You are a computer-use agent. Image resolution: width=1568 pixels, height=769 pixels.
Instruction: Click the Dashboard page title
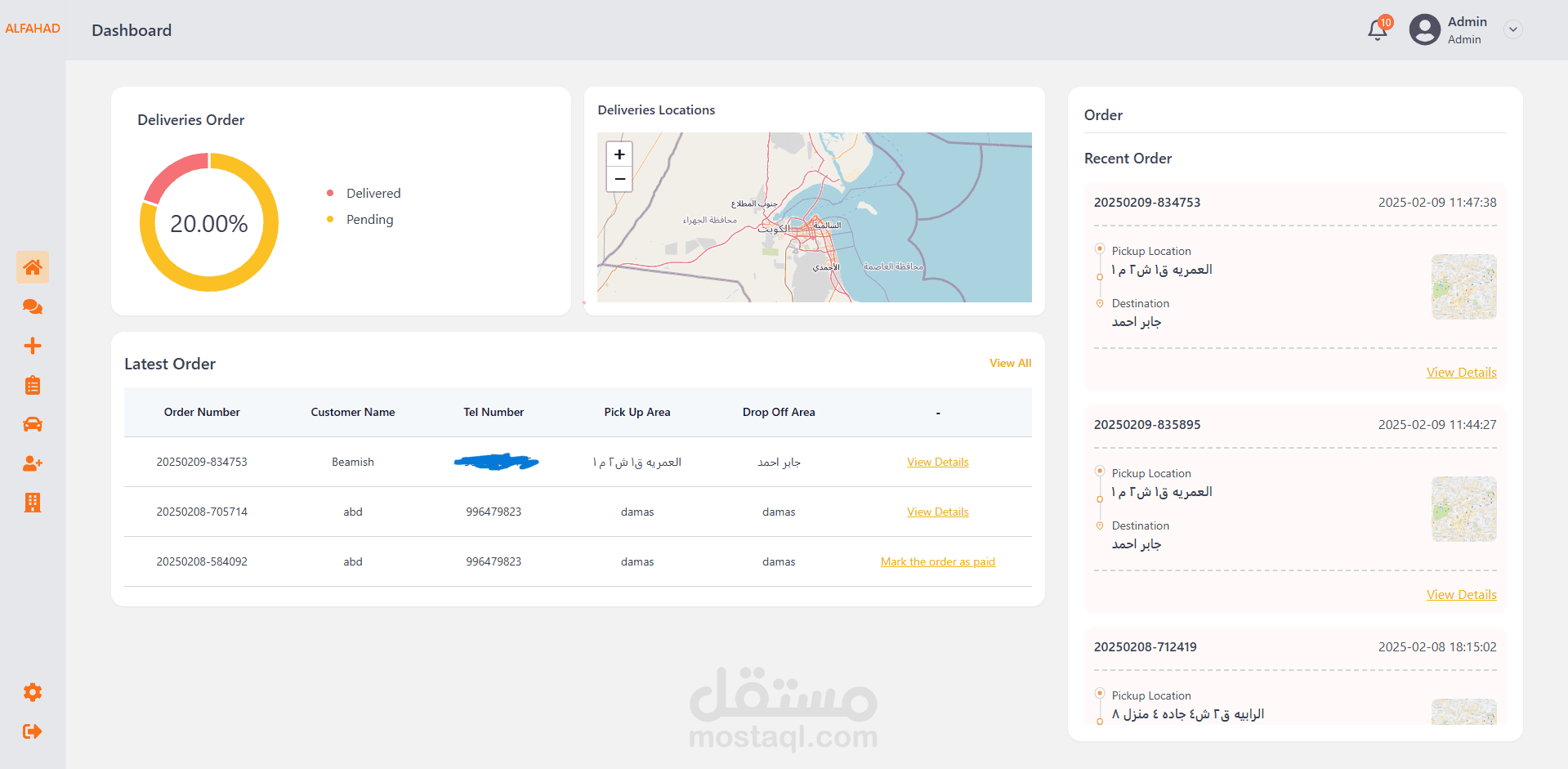(x=132, y=30)
